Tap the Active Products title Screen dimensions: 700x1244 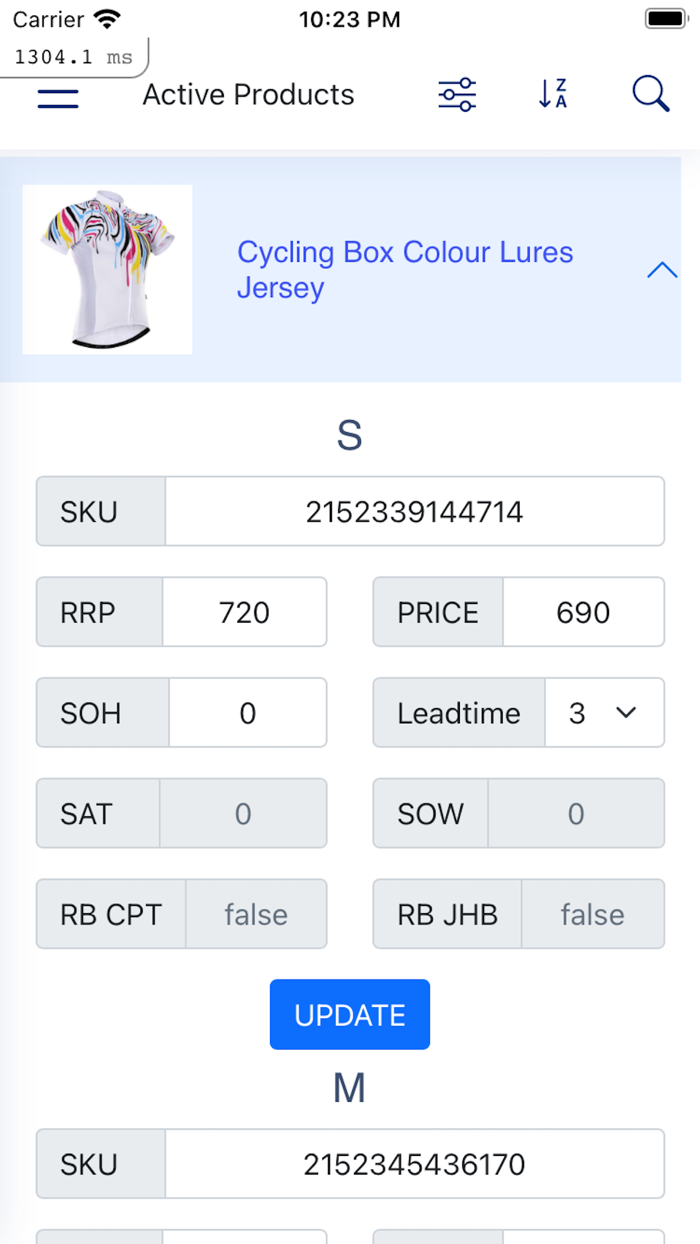tap(249, 95)
